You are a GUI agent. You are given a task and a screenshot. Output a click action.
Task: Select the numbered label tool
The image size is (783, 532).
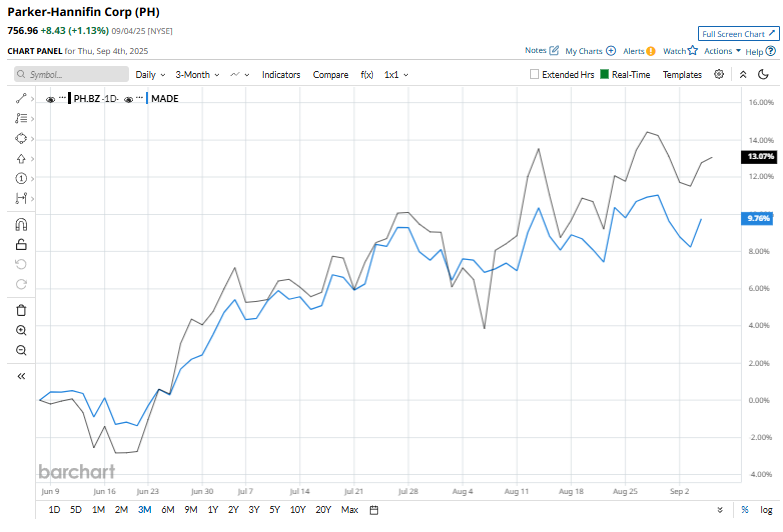coord(20,178)
